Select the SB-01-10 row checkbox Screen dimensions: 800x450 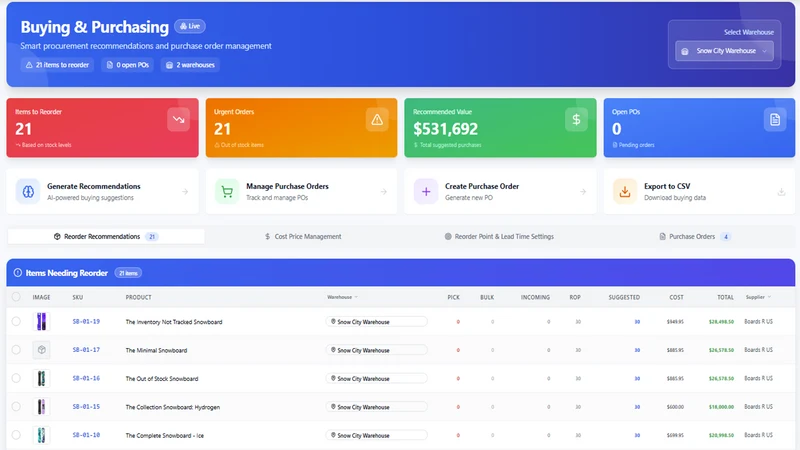point(16,435)
